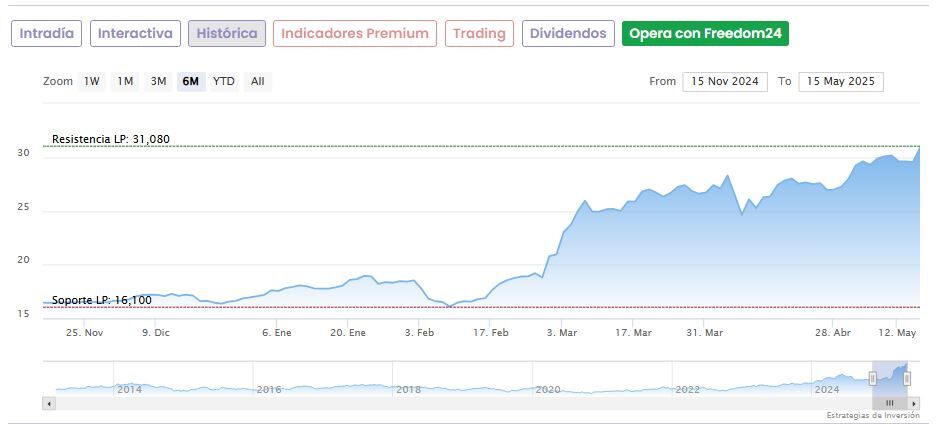Click Opera con Freedom24 button

(705, 34)
